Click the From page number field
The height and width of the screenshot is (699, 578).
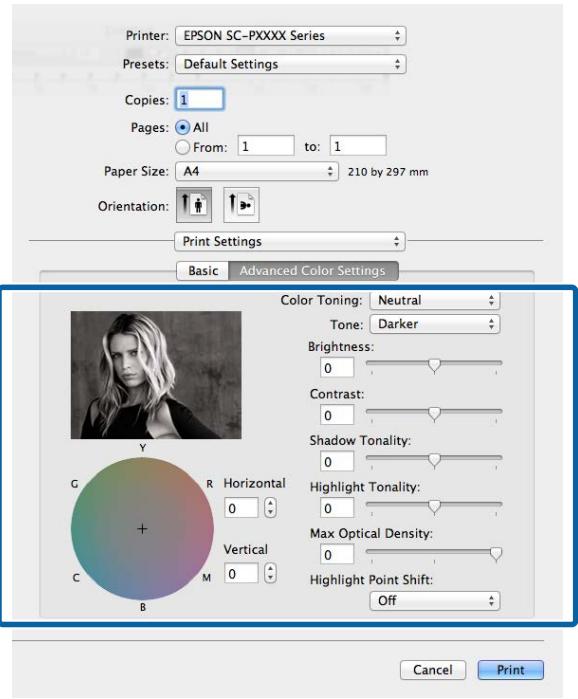pyautogui.click(x=266, y=146)
